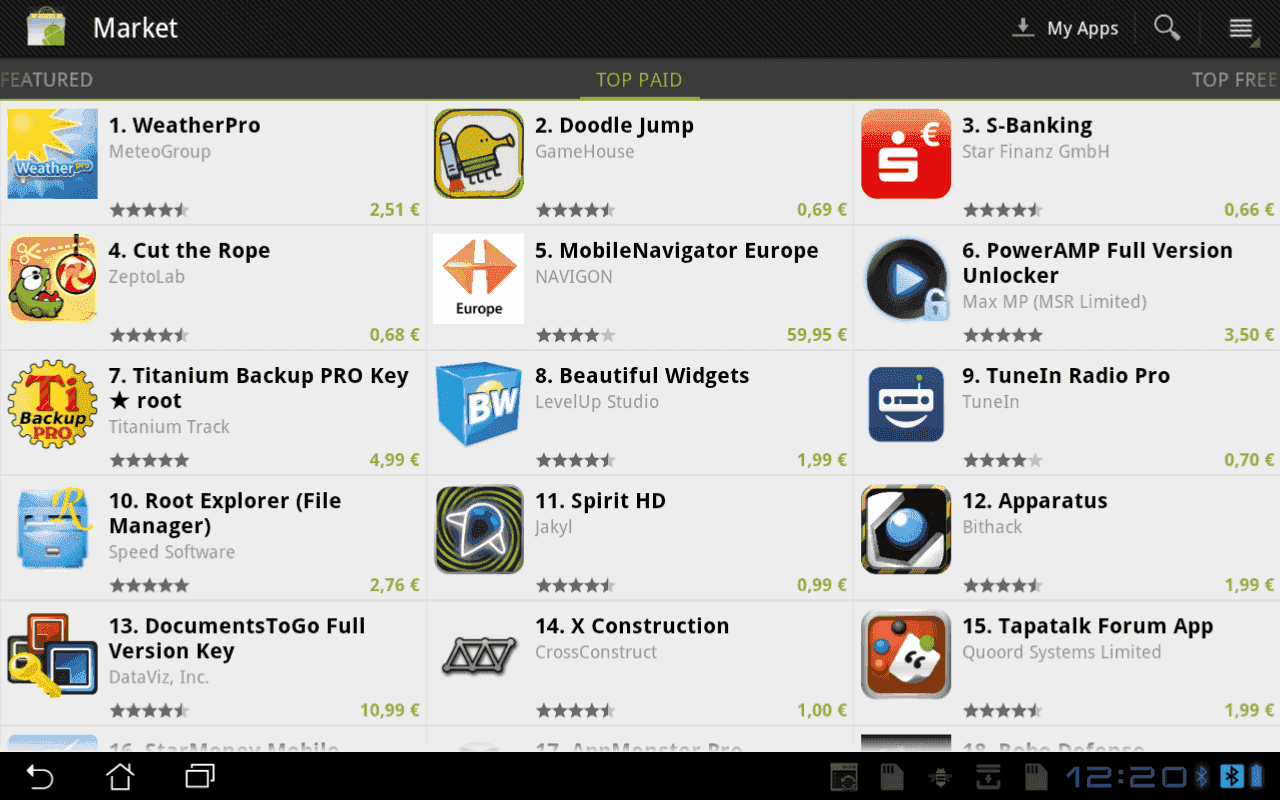Open the WeatherPro listing title
The image size is (1280, 800).
(x=185, y=126)
